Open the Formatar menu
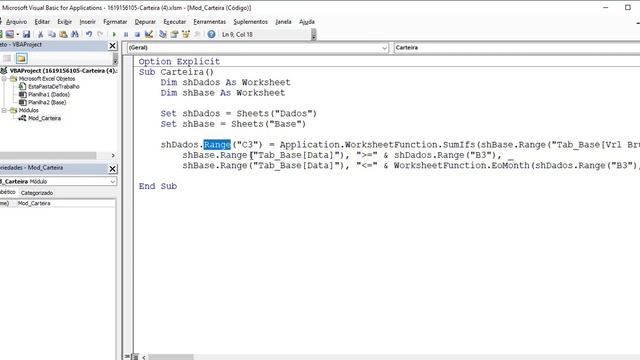 (x=115, y=22)
